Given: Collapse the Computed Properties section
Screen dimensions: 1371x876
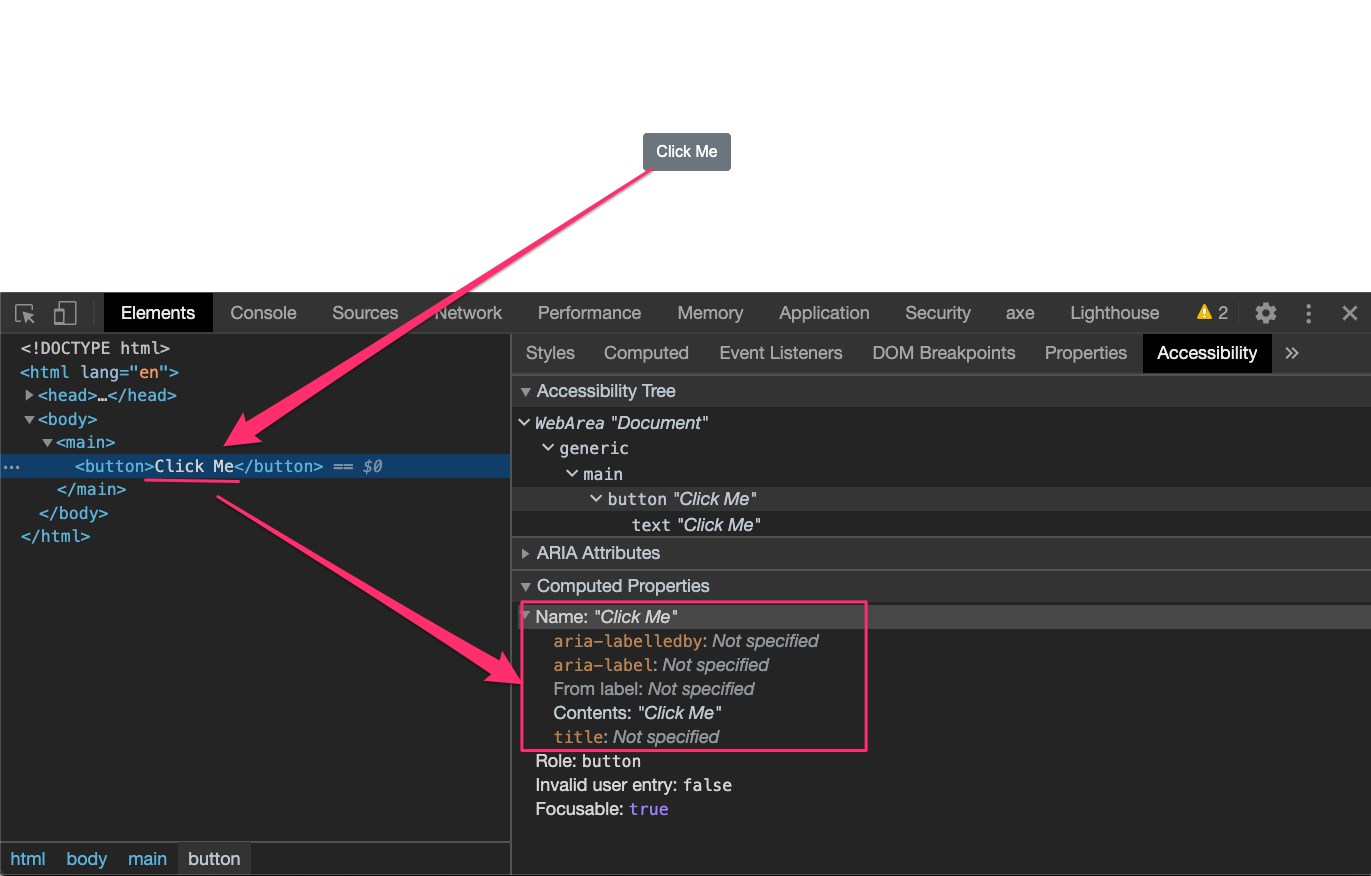Looking at the screenshot, I should (x=525, y=586).
